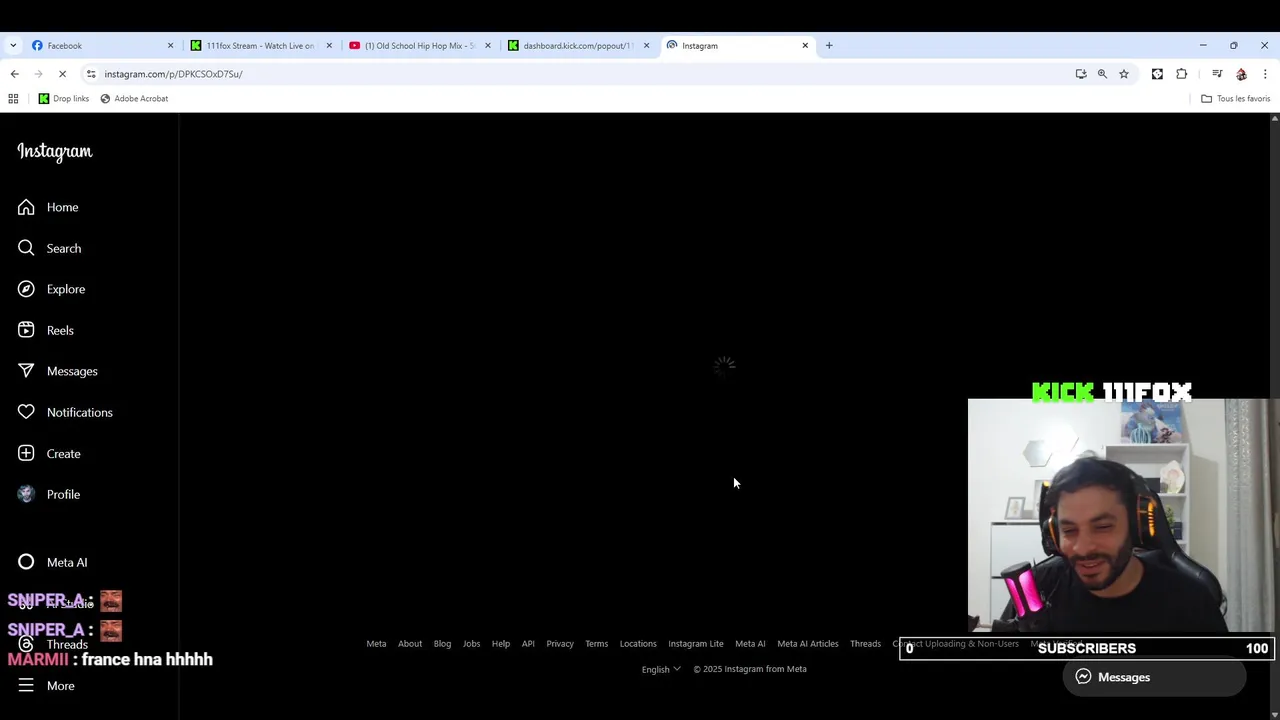
Task: Click the Search magnifier icon
Action: pos(26,248)
